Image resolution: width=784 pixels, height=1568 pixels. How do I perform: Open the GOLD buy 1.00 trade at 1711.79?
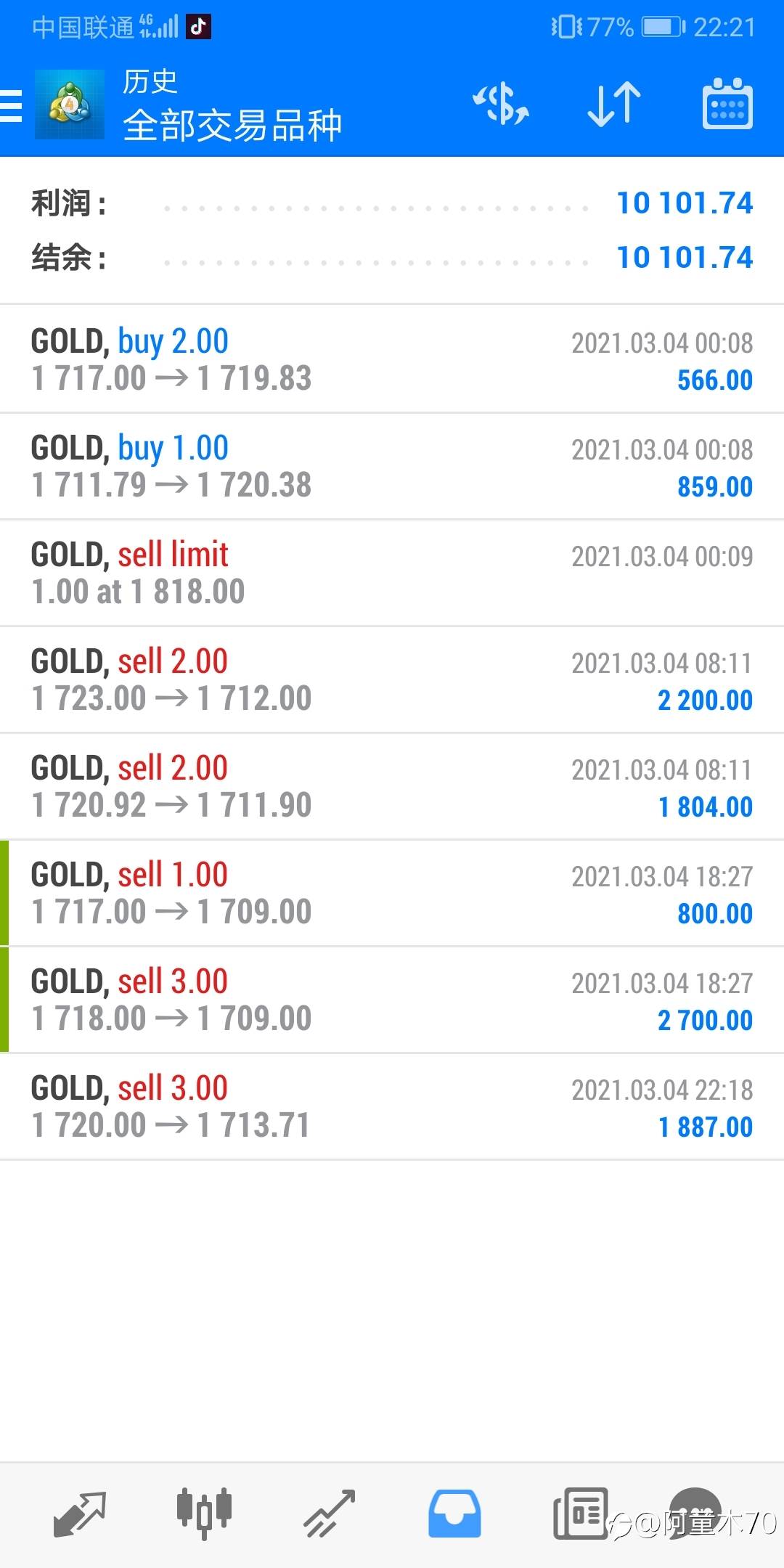pos(392,466)
